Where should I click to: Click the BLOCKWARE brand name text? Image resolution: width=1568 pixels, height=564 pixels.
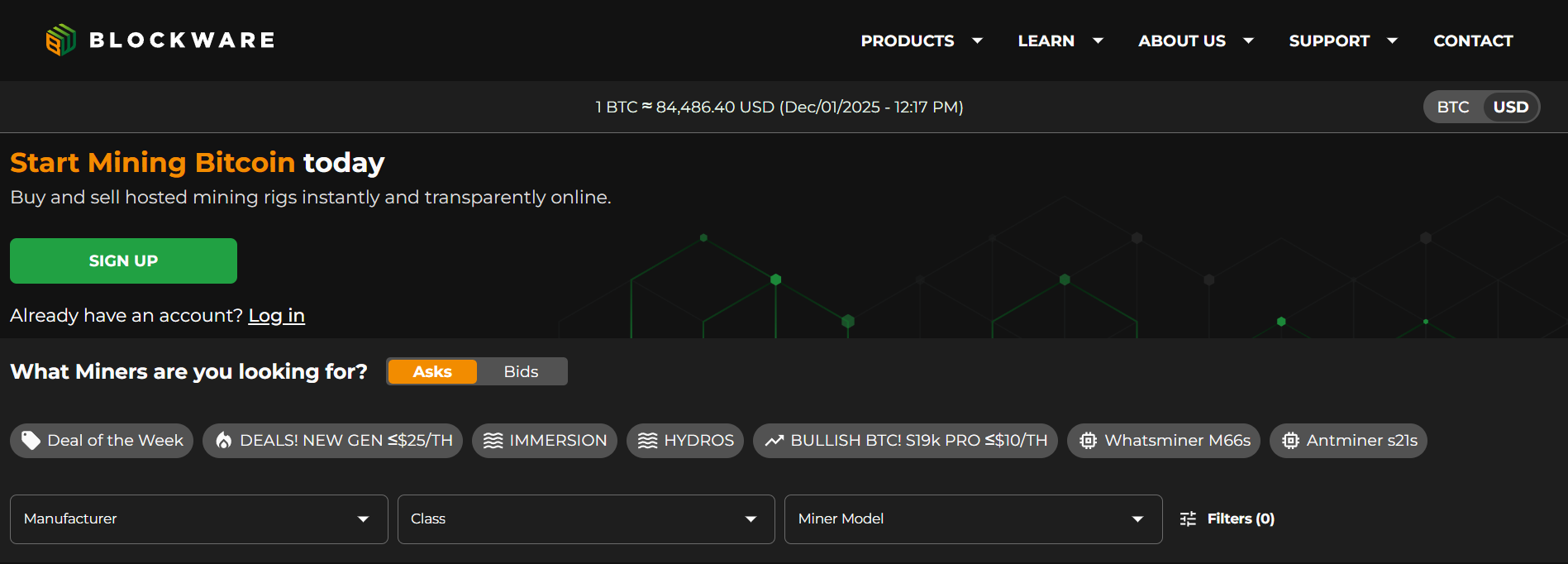point(182,40)
